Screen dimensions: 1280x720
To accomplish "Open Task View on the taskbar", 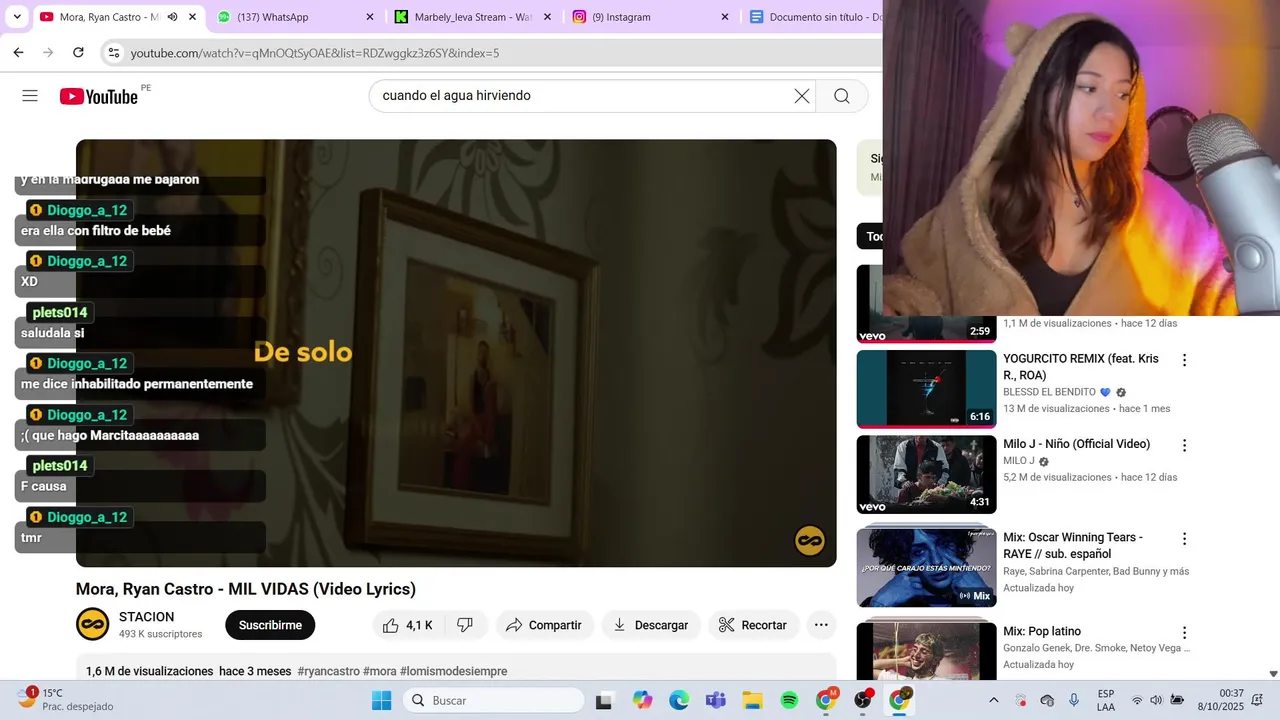I will point(603,700).
